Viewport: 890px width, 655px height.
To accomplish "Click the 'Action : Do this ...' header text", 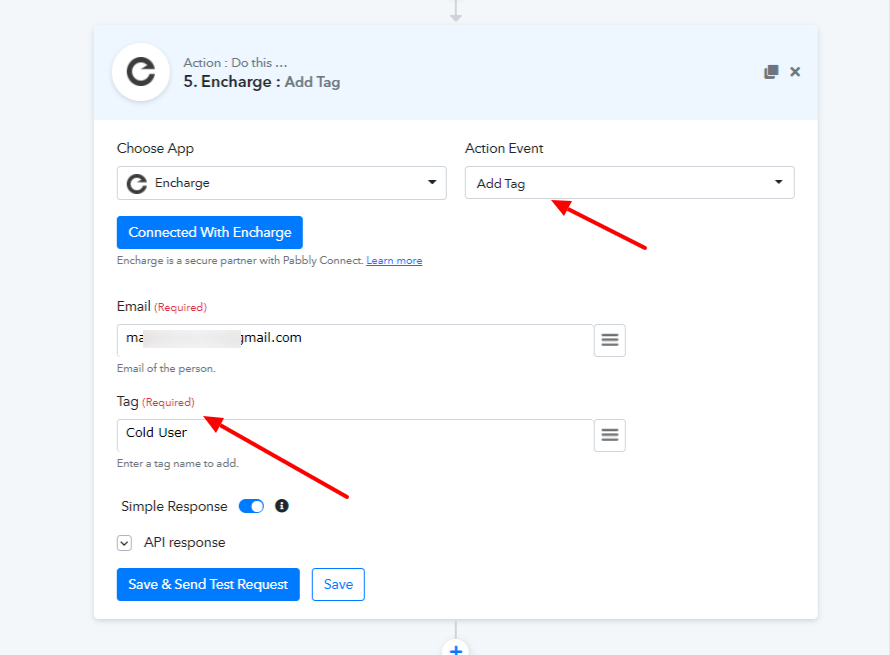I will pos(235,62).
